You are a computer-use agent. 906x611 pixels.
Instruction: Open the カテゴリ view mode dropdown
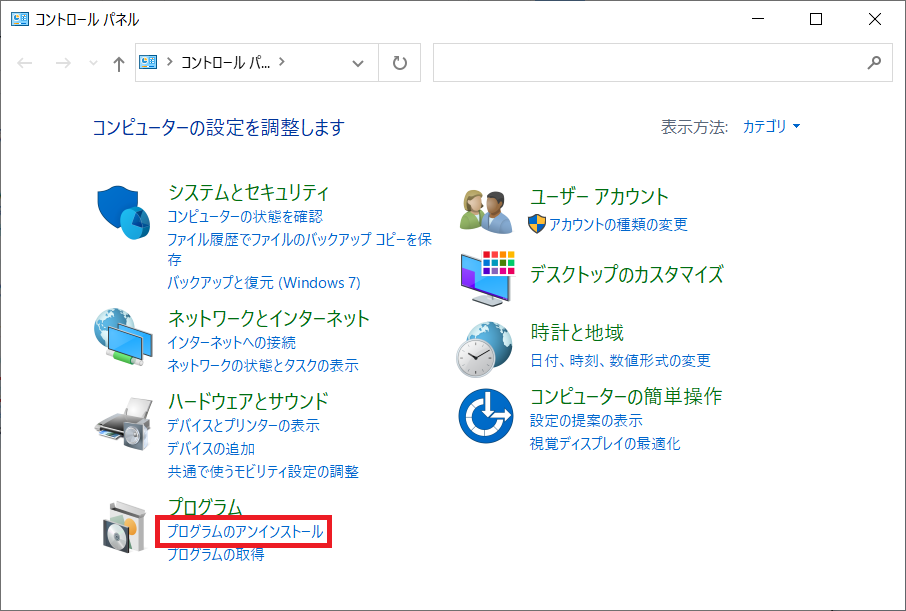coord(771,127)
